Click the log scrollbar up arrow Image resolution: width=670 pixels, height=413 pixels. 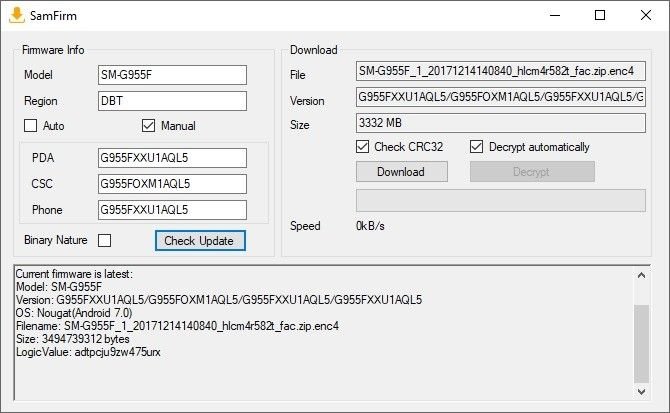coord(641,275)
